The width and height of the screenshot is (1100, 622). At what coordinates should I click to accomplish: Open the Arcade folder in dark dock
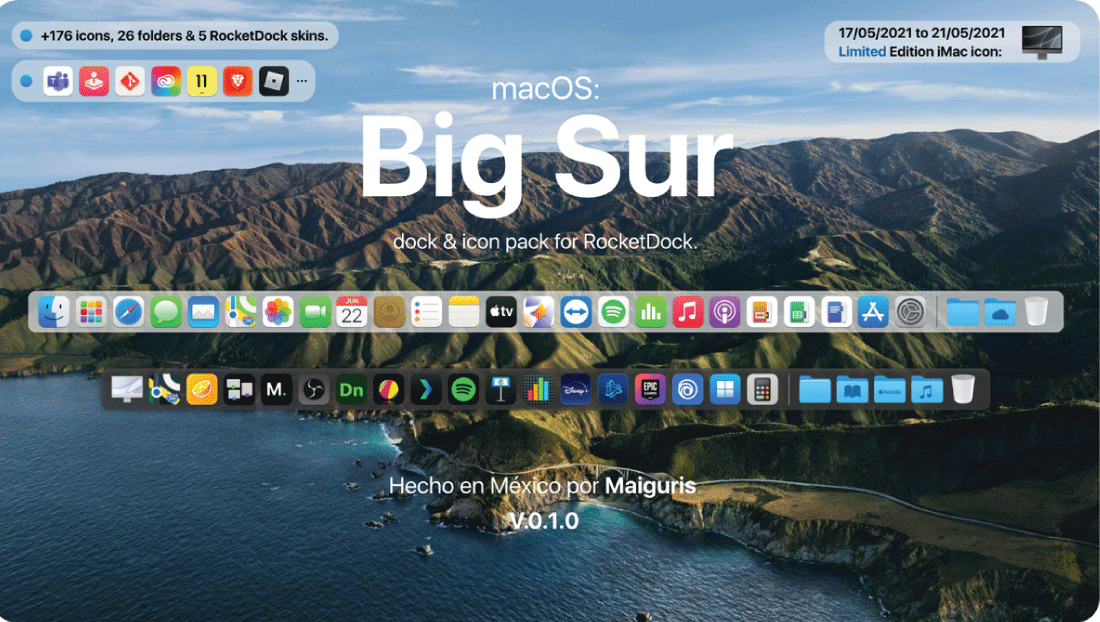889,389
